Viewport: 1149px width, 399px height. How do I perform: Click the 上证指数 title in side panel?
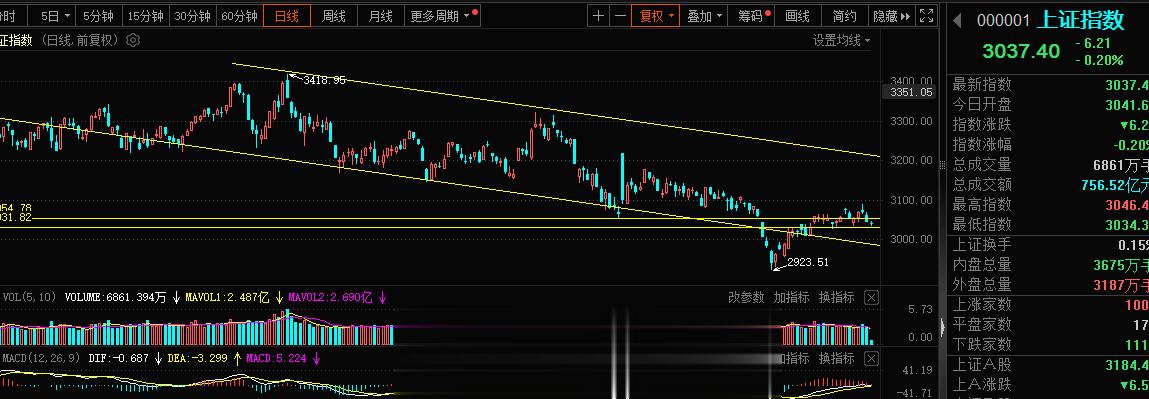pos(1081,20)
